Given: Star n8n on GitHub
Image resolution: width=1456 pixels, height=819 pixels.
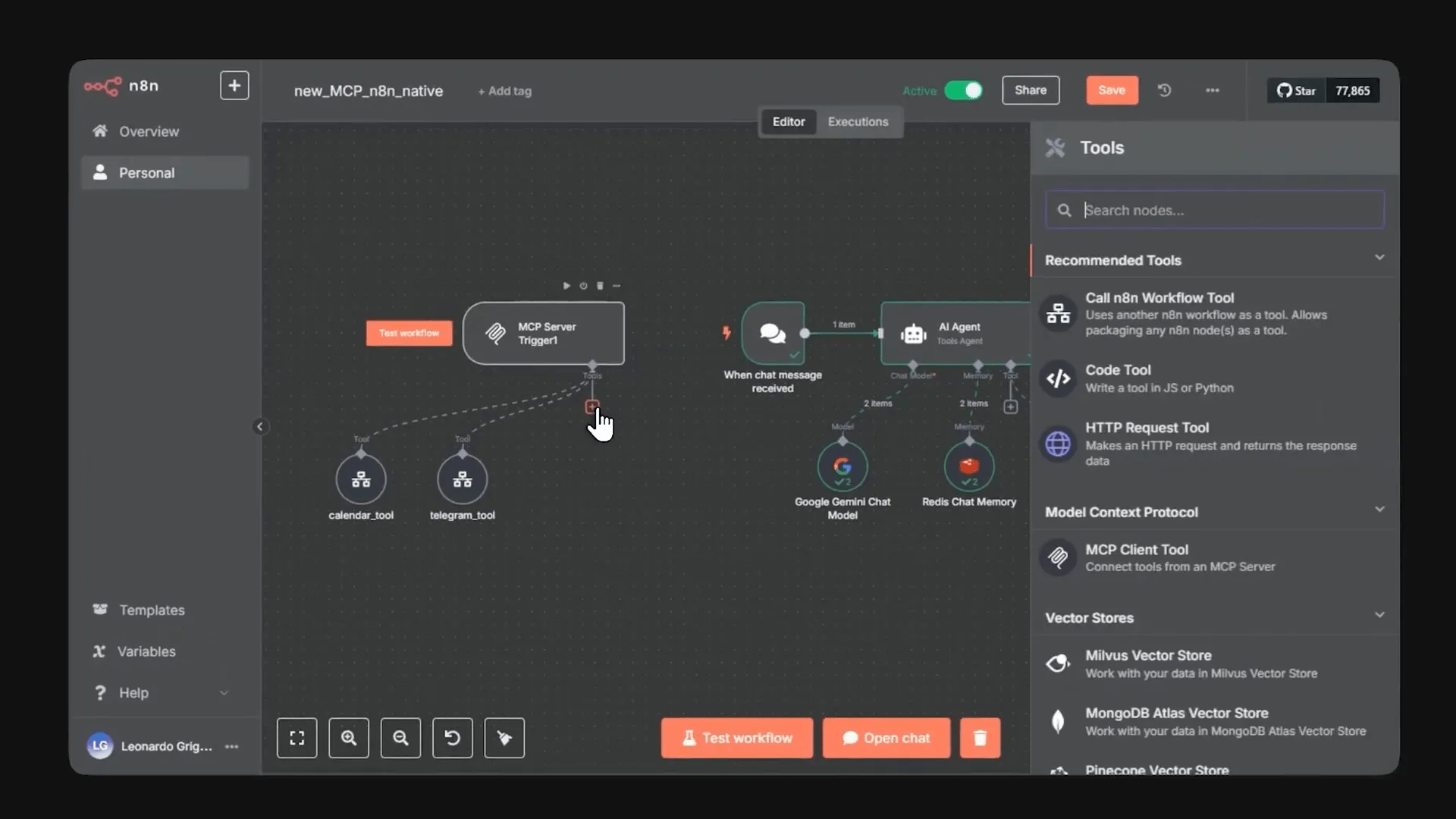Looking at the screenshot, I should point(1296,90).
